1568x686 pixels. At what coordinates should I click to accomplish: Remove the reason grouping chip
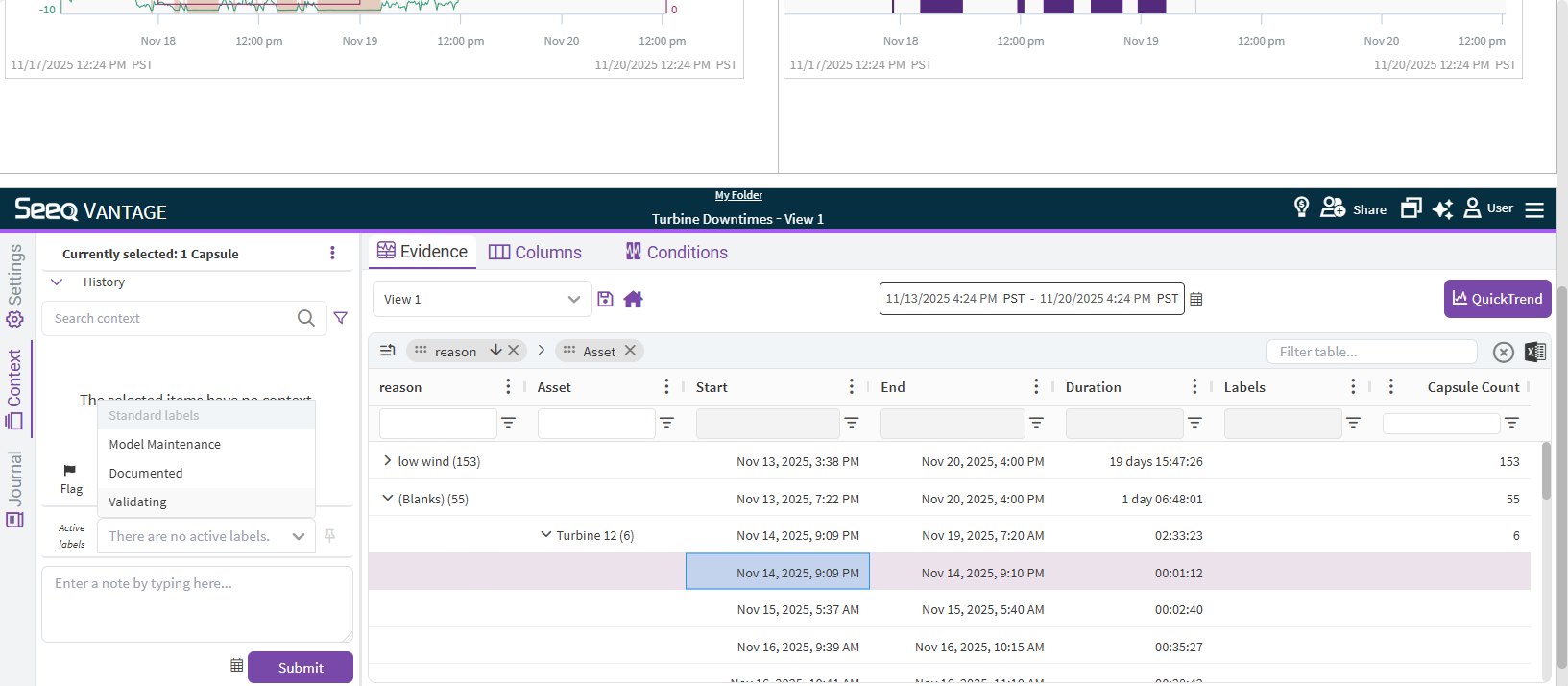(514, 351)
